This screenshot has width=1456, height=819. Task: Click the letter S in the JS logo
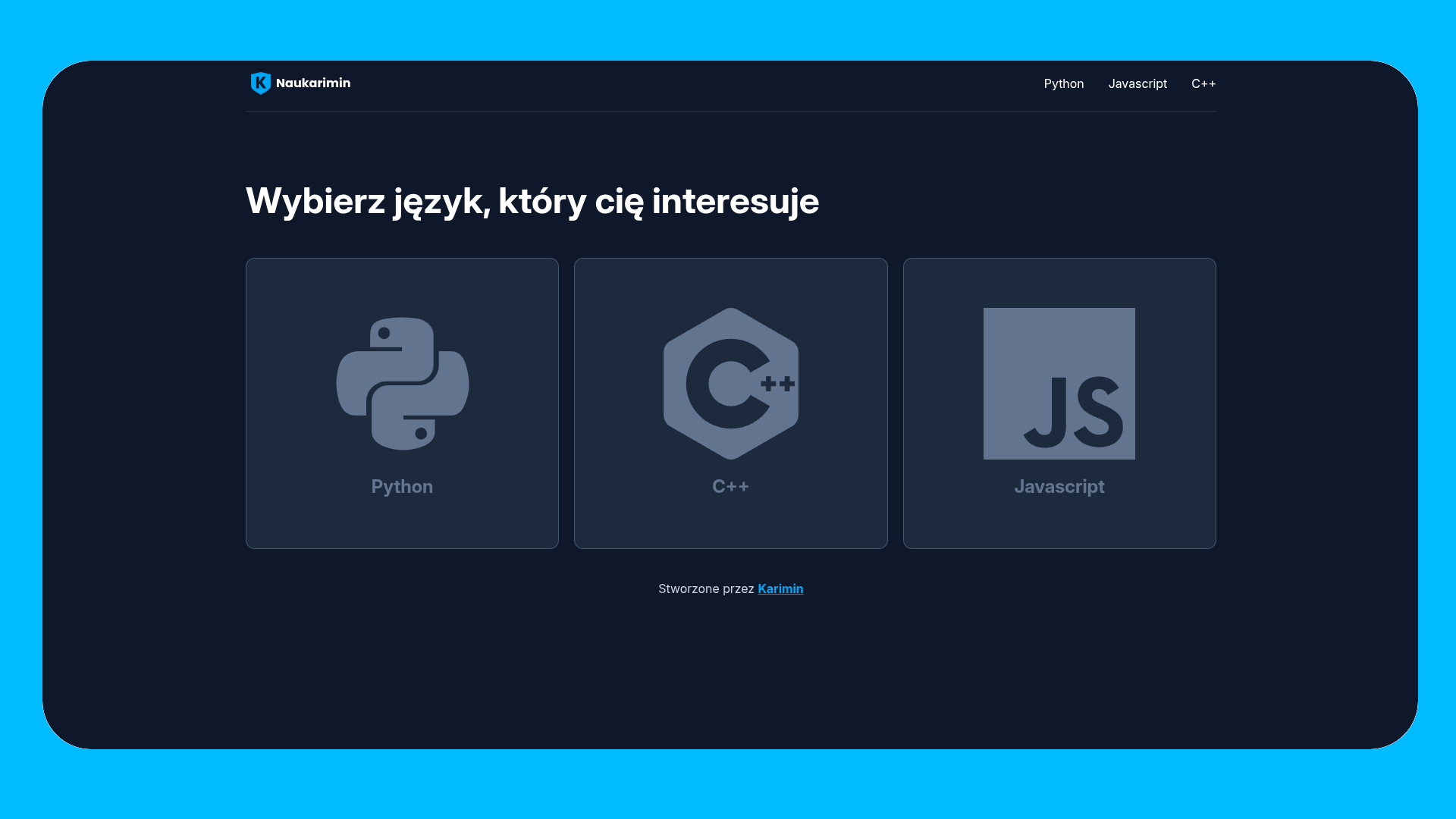tap(1099, 413)
